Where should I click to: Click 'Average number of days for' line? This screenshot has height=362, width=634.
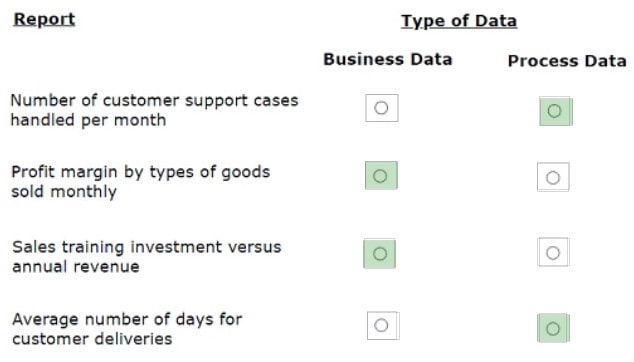click(127, 320)
